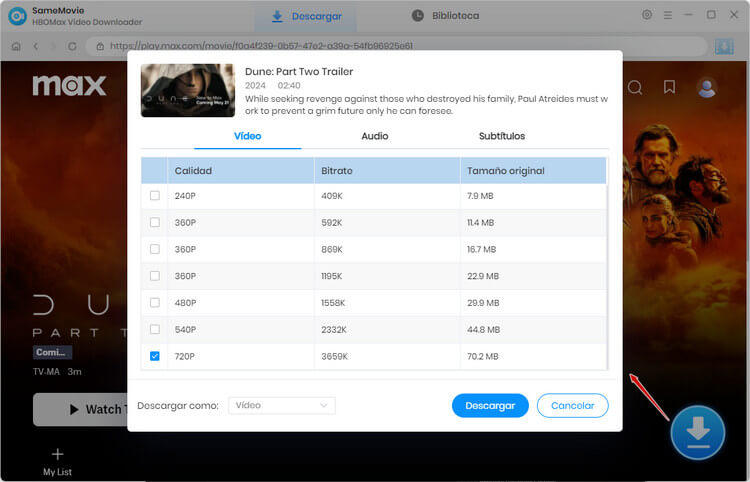Open the settings gear in title bar
Viewport: 750px width, 482px height.
click(x=647, y=16)
